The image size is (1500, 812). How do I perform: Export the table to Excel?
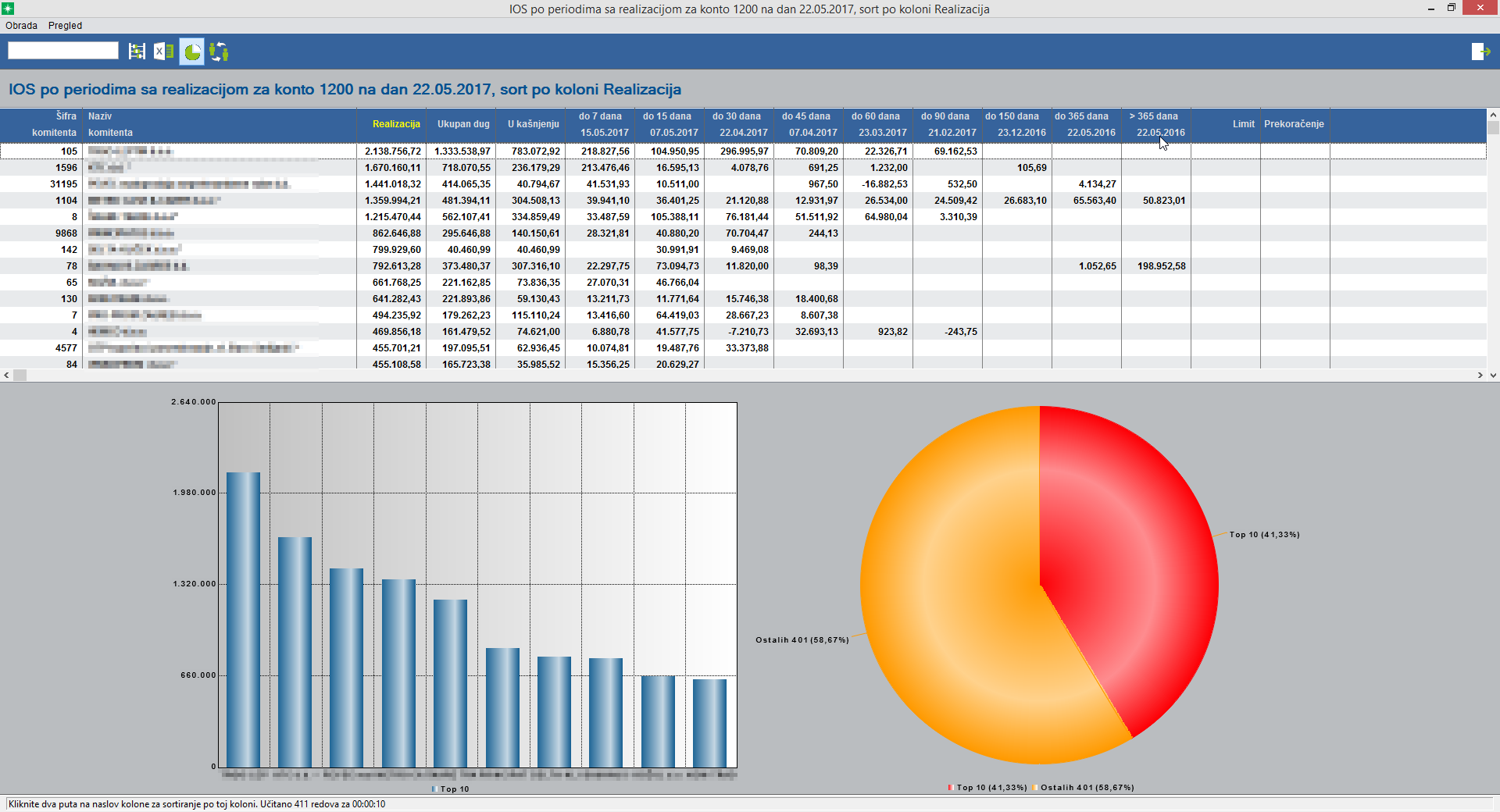[x=163, y=52]
